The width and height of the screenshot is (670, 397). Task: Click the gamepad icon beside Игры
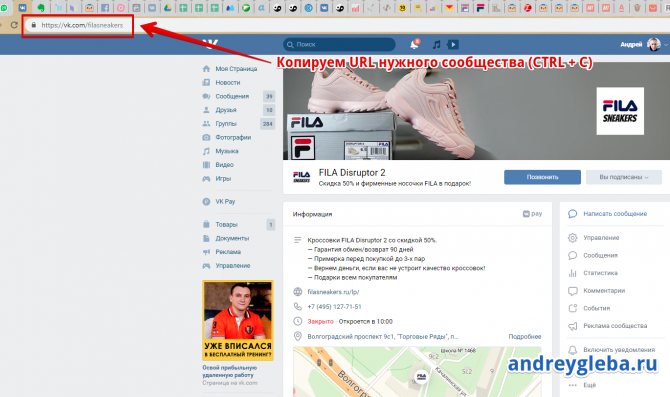pos(206,178)
